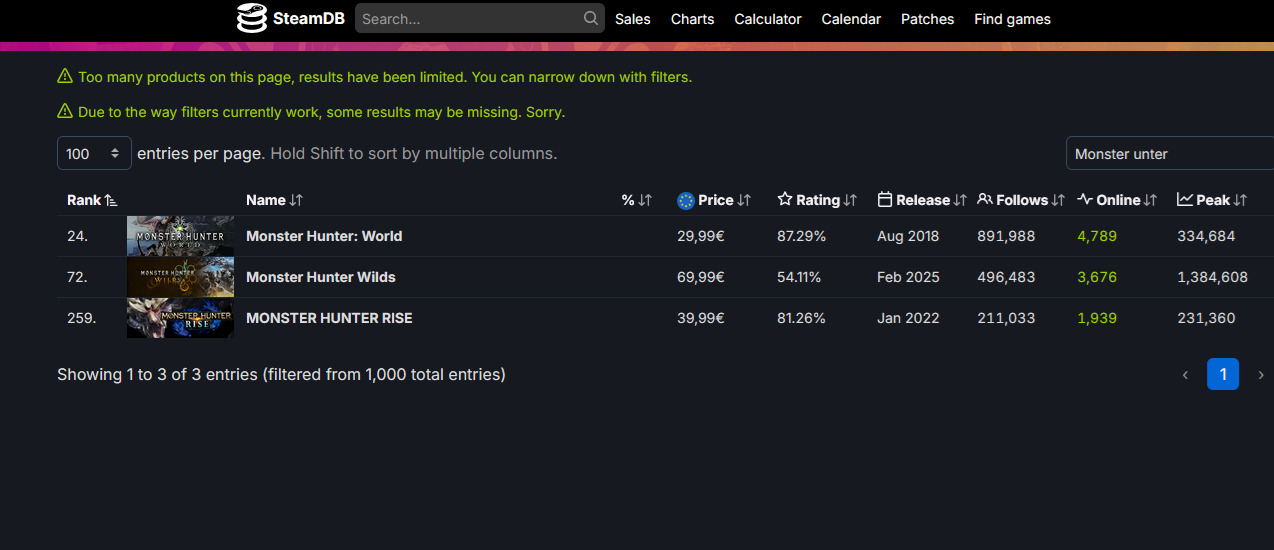Open the Calculator page

point(768,19)
